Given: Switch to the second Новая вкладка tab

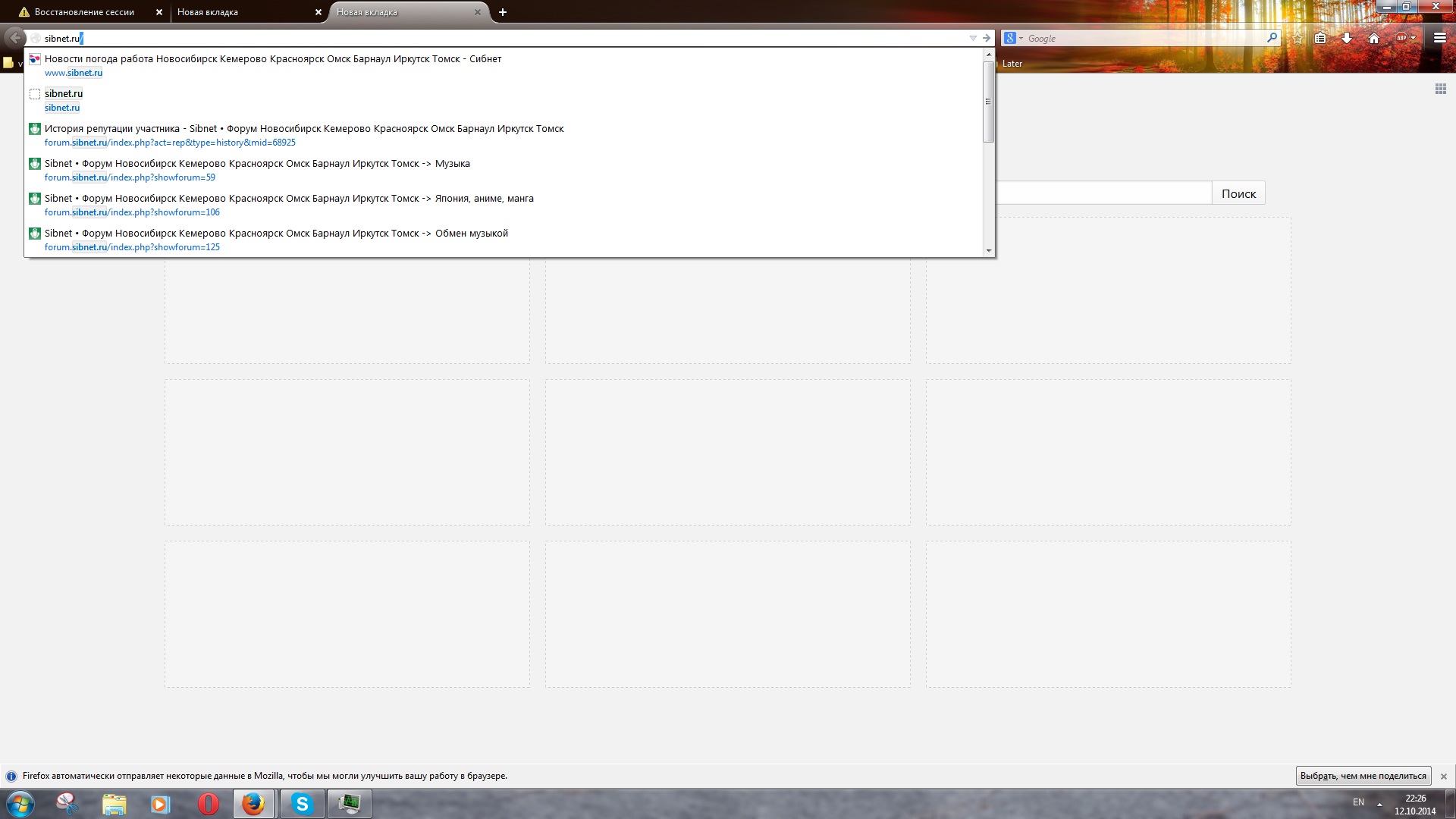Looking at the screenshot, I should (x=243, y=12).
